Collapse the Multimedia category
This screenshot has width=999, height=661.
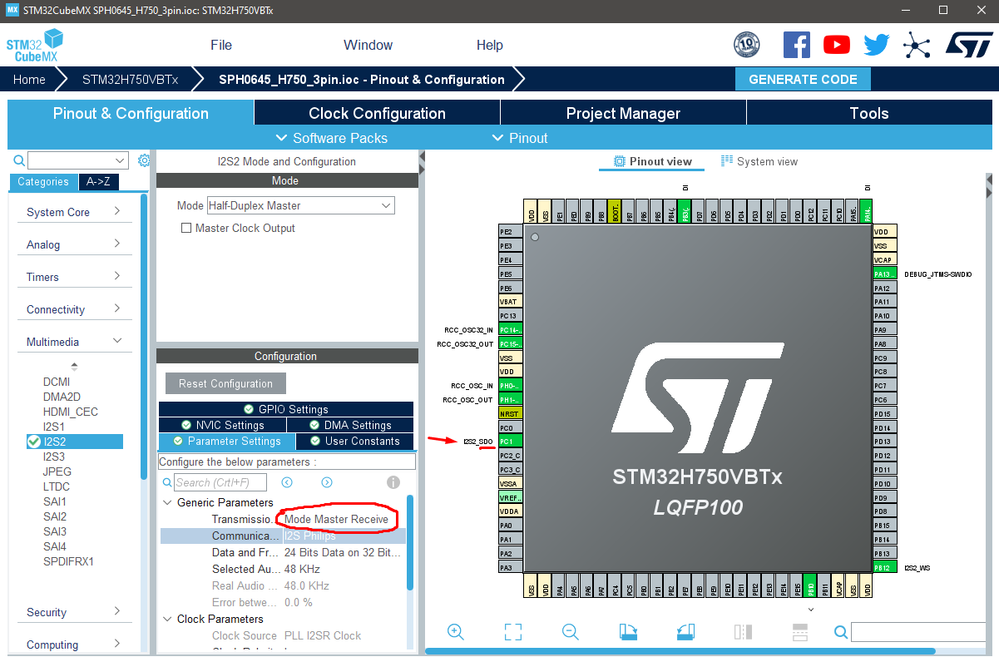(74, 342)
